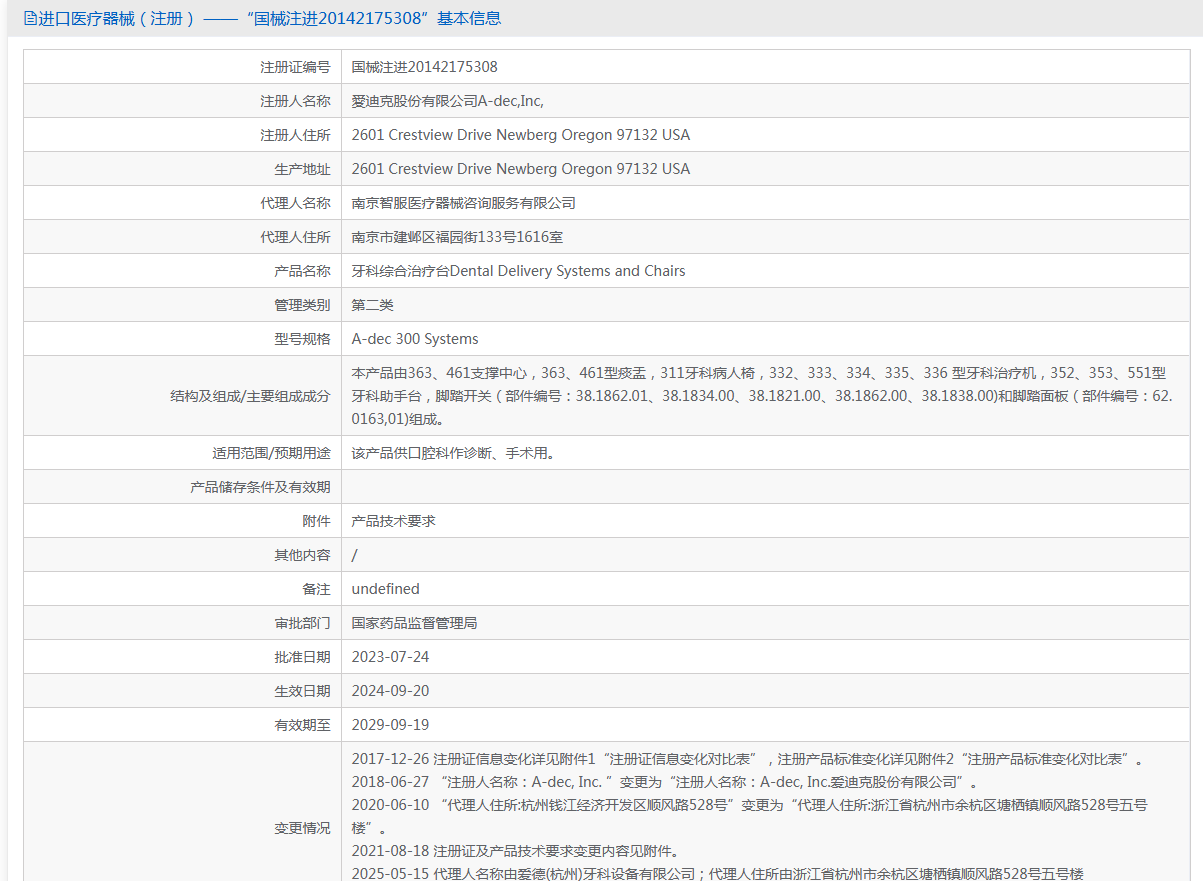The height and width of the screenshot is (881, 1203).
Task: Select the 第二类 value
Action: tap(373, 305)
